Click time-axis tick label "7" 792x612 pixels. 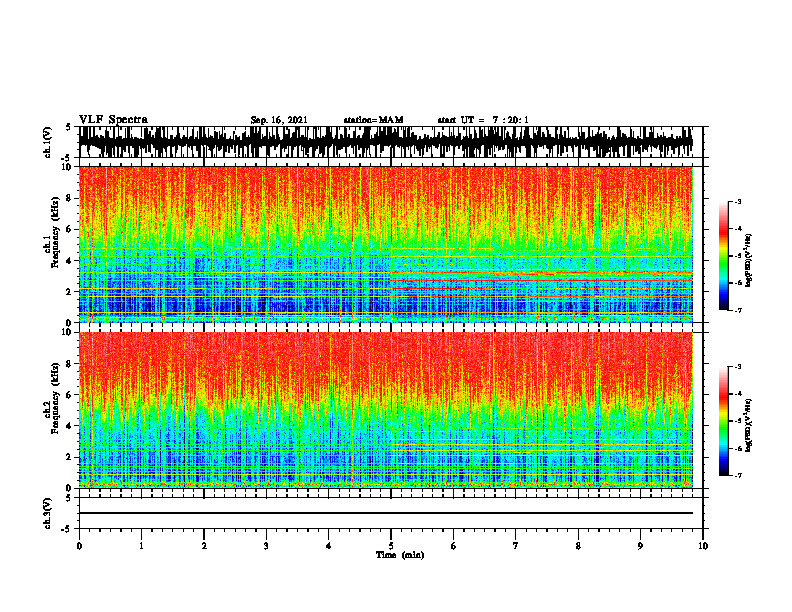[x=516, y=546]
